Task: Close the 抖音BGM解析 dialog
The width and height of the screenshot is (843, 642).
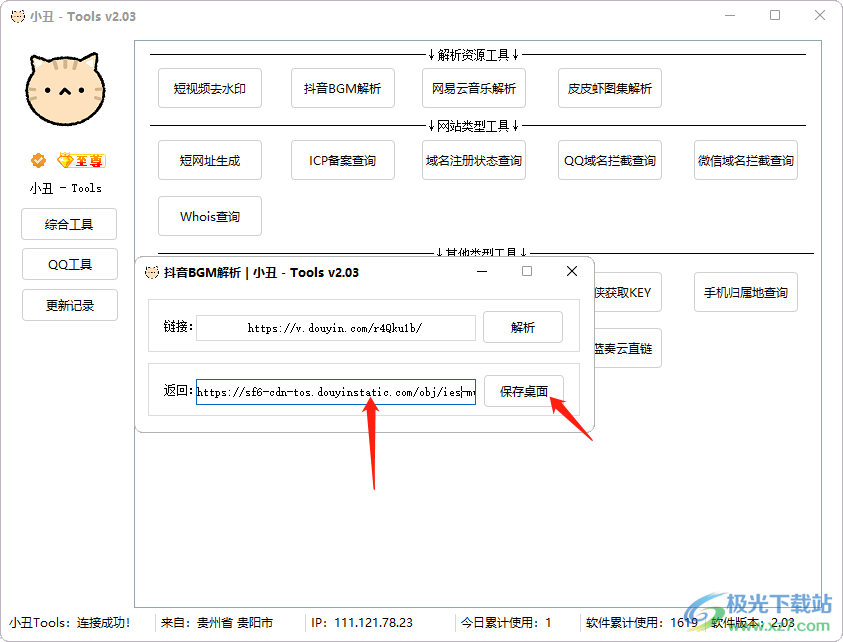Action: coord(572,272)
